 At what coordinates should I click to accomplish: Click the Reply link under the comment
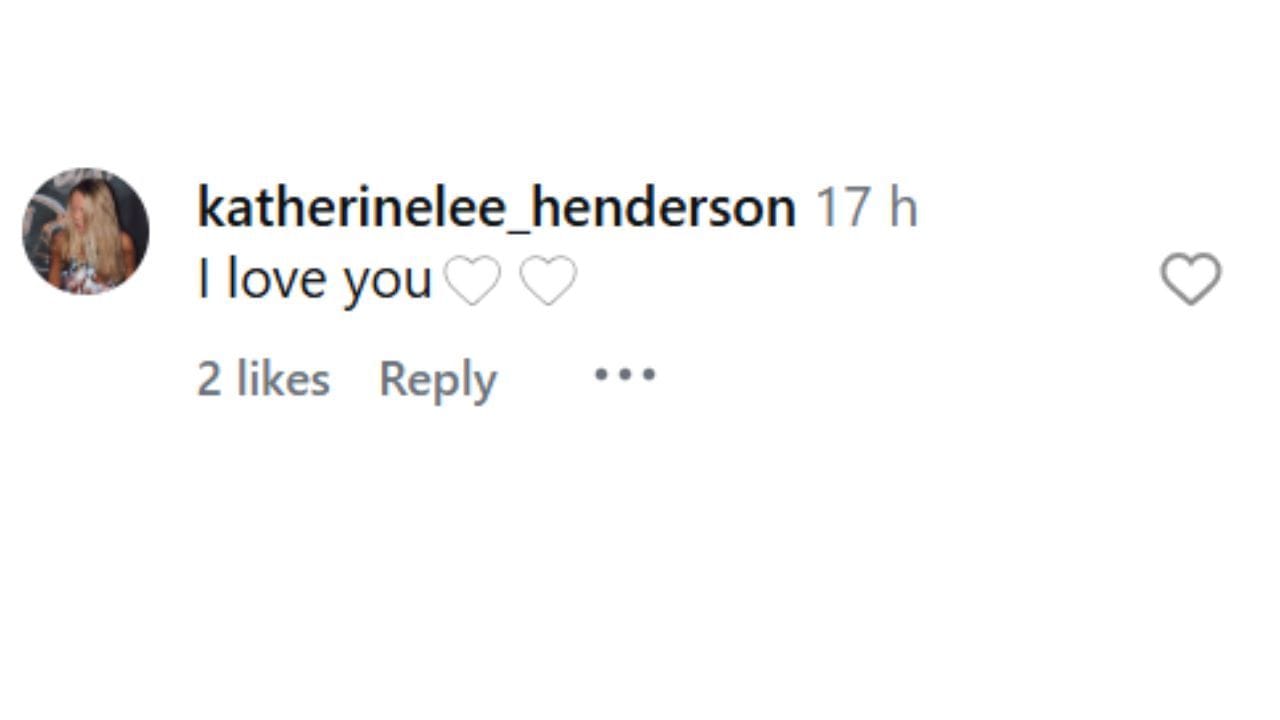437,379
